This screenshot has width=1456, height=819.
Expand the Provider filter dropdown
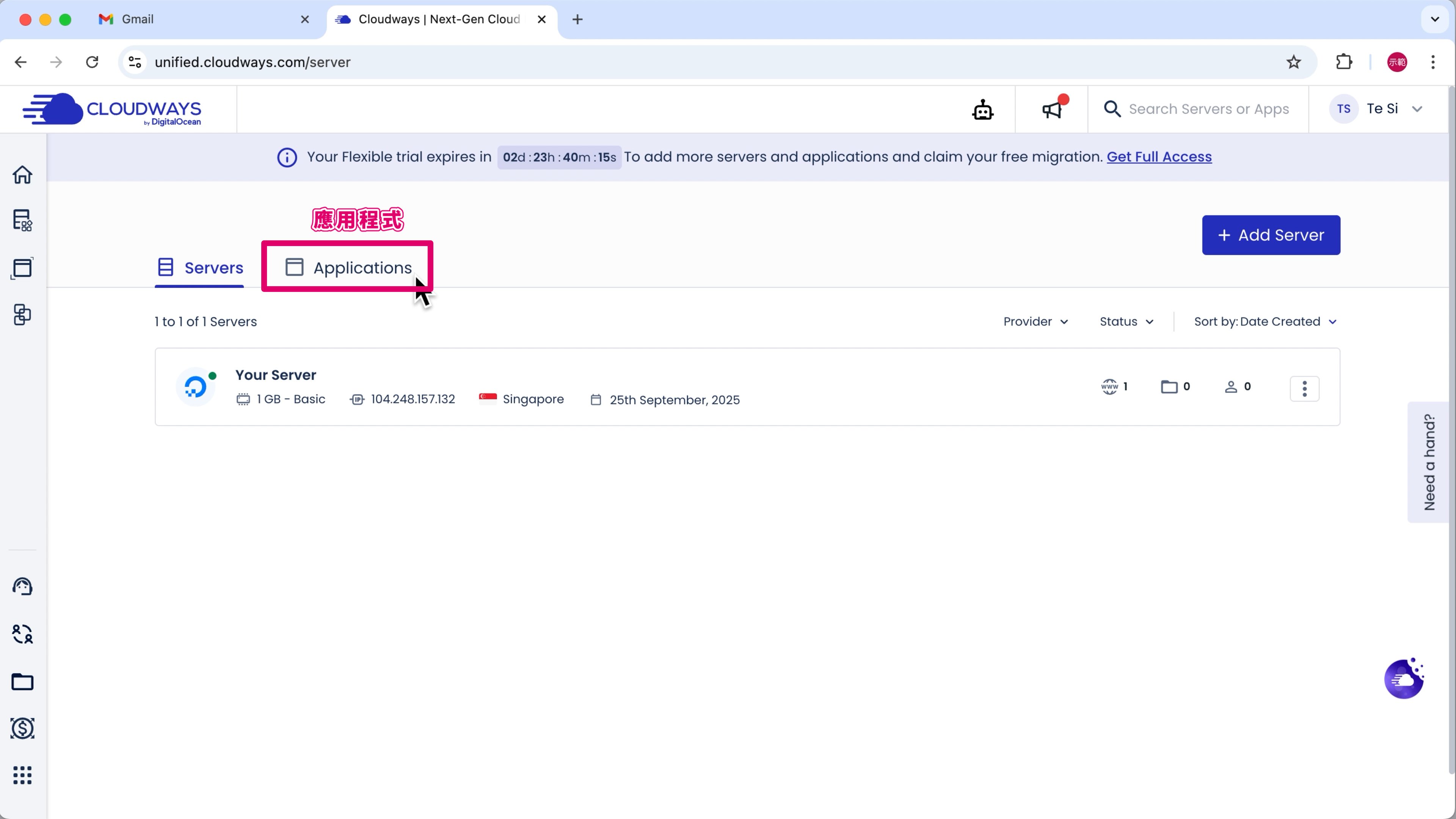point(1036,322)
